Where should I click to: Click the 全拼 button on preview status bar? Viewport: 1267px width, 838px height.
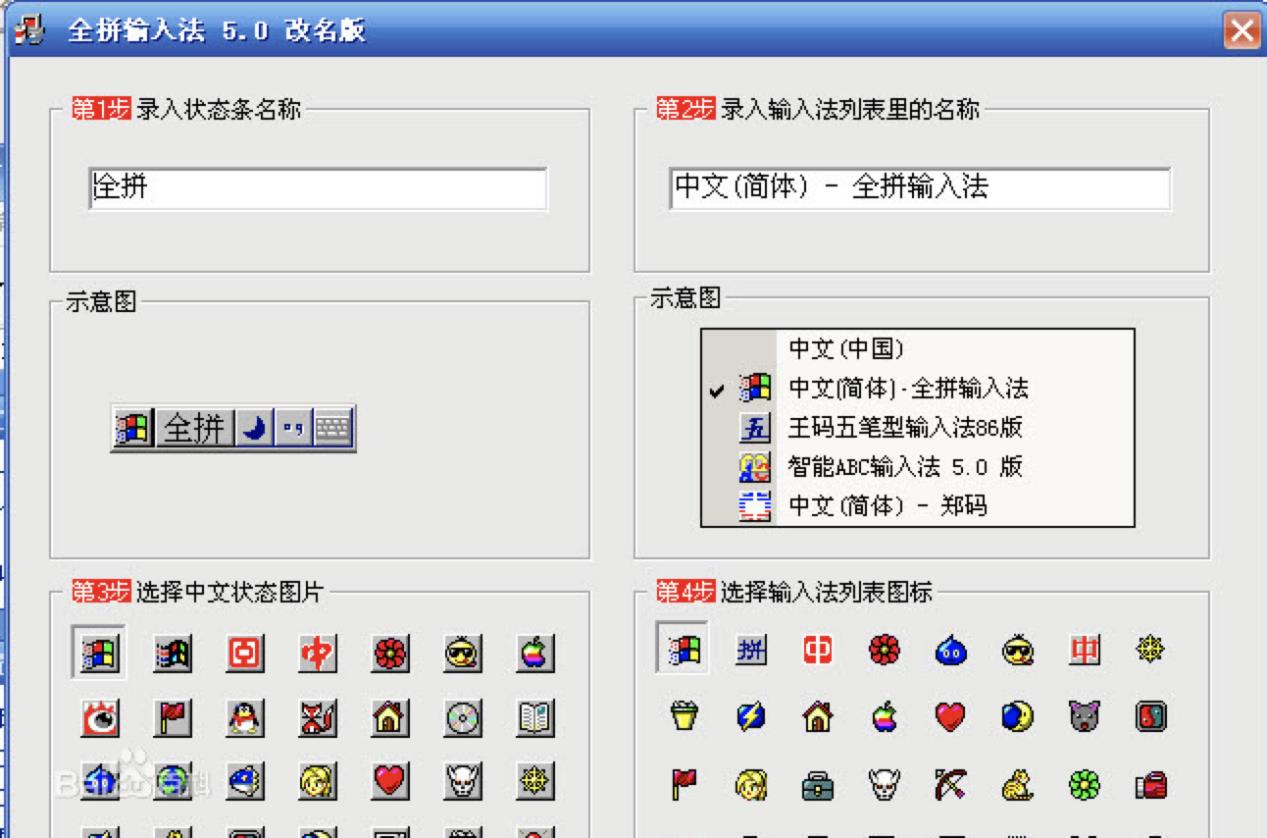click(x=195, y=428)
